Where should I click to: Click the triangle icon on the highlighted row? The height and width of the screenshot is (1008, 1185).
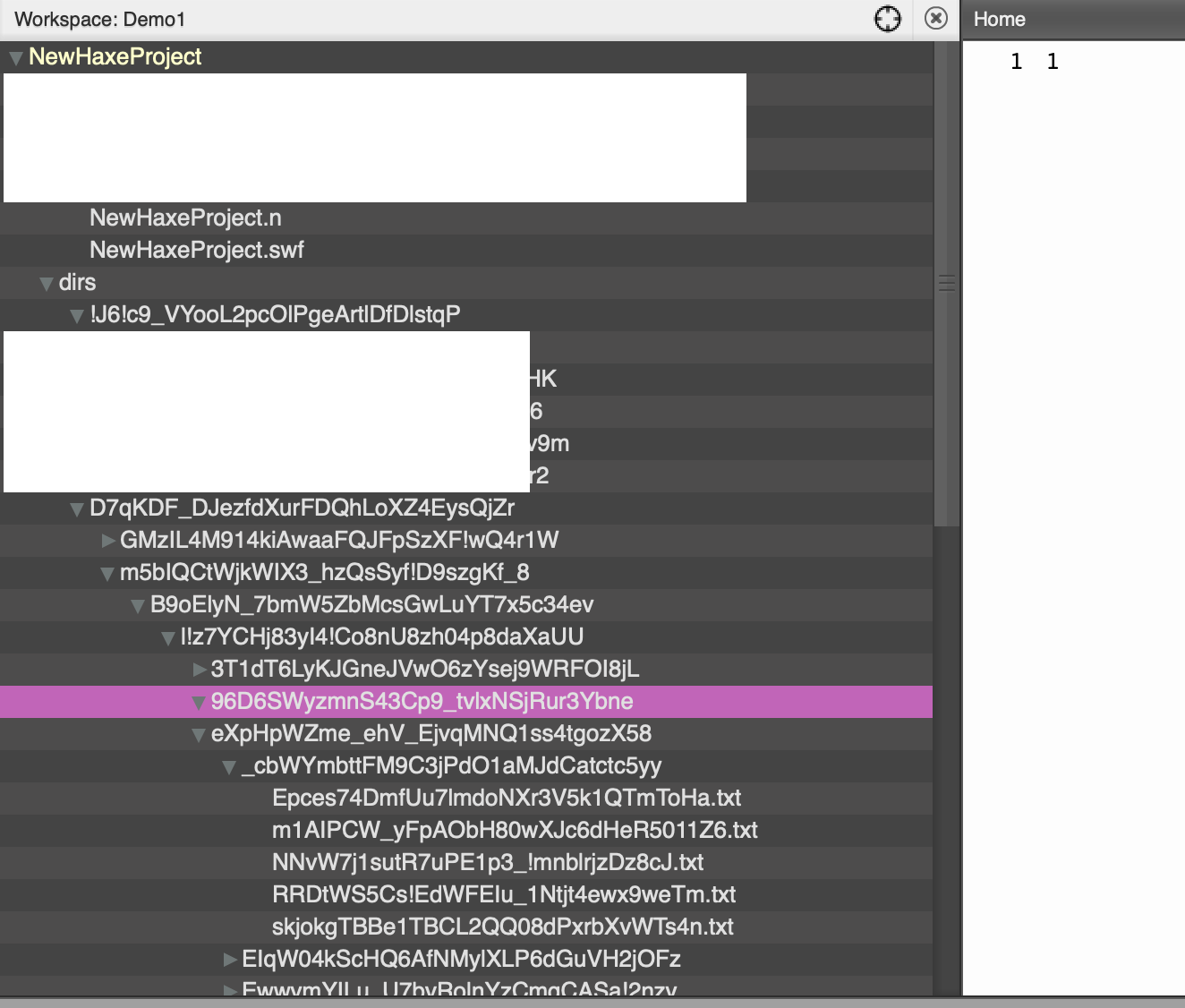(198, 702)
